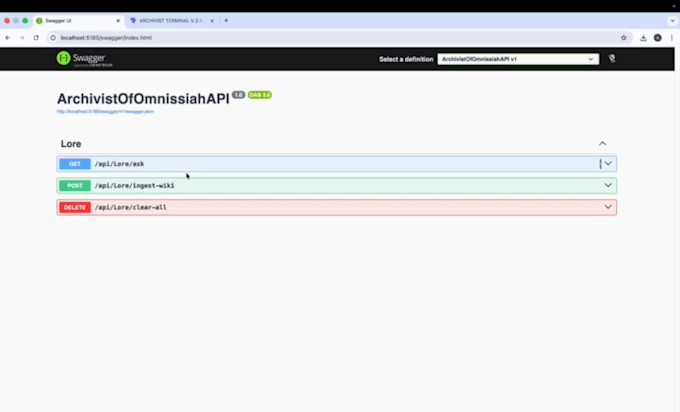Click the ArchivistOfOmnissiahAPI title
This screenshot has width=680, height=412.
tap(143, 99)
